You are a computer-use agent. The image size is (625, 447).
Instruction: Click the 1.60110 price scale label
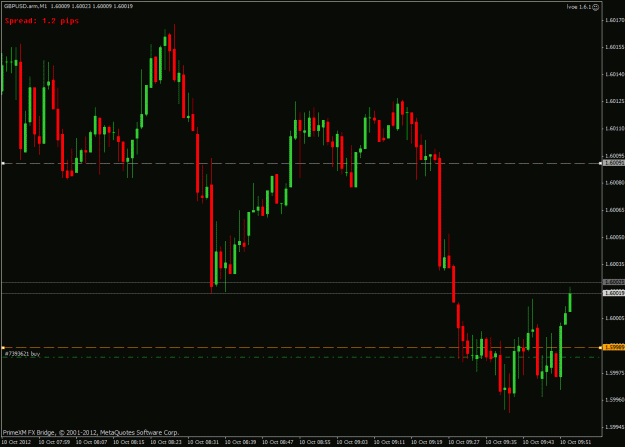click(614, 128)
